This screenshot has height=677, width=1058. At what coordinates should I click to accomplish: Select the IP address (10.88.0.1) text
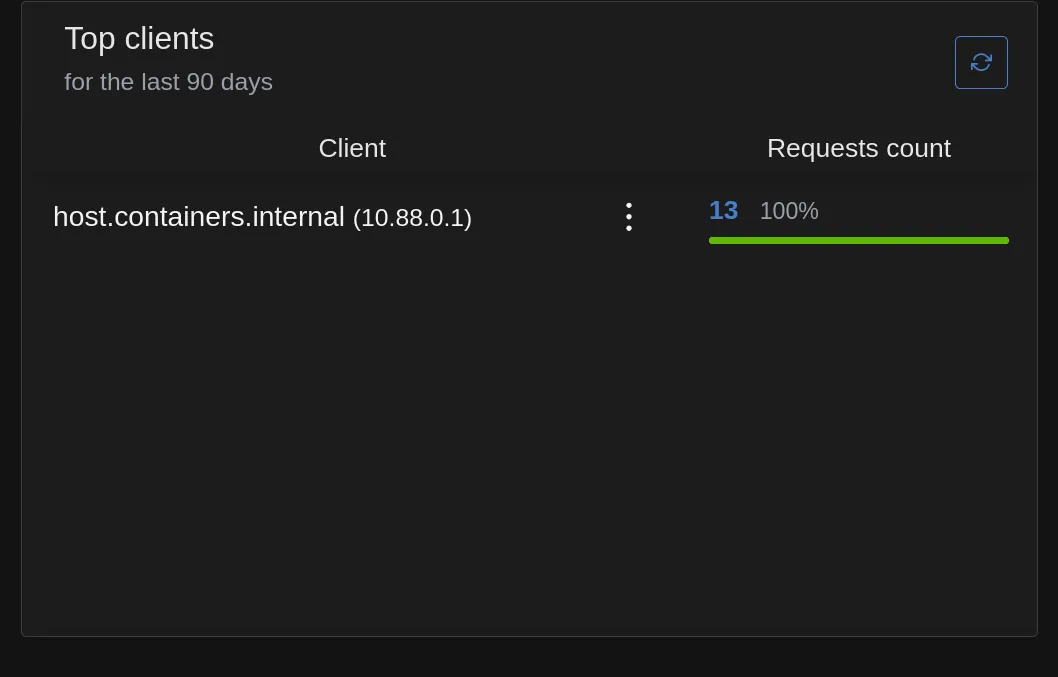click(411, 217)
